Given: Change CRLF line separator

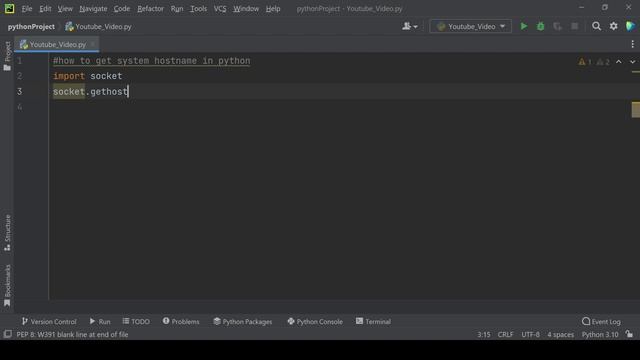Looking at the screenshot, I should tap(505, 334).
